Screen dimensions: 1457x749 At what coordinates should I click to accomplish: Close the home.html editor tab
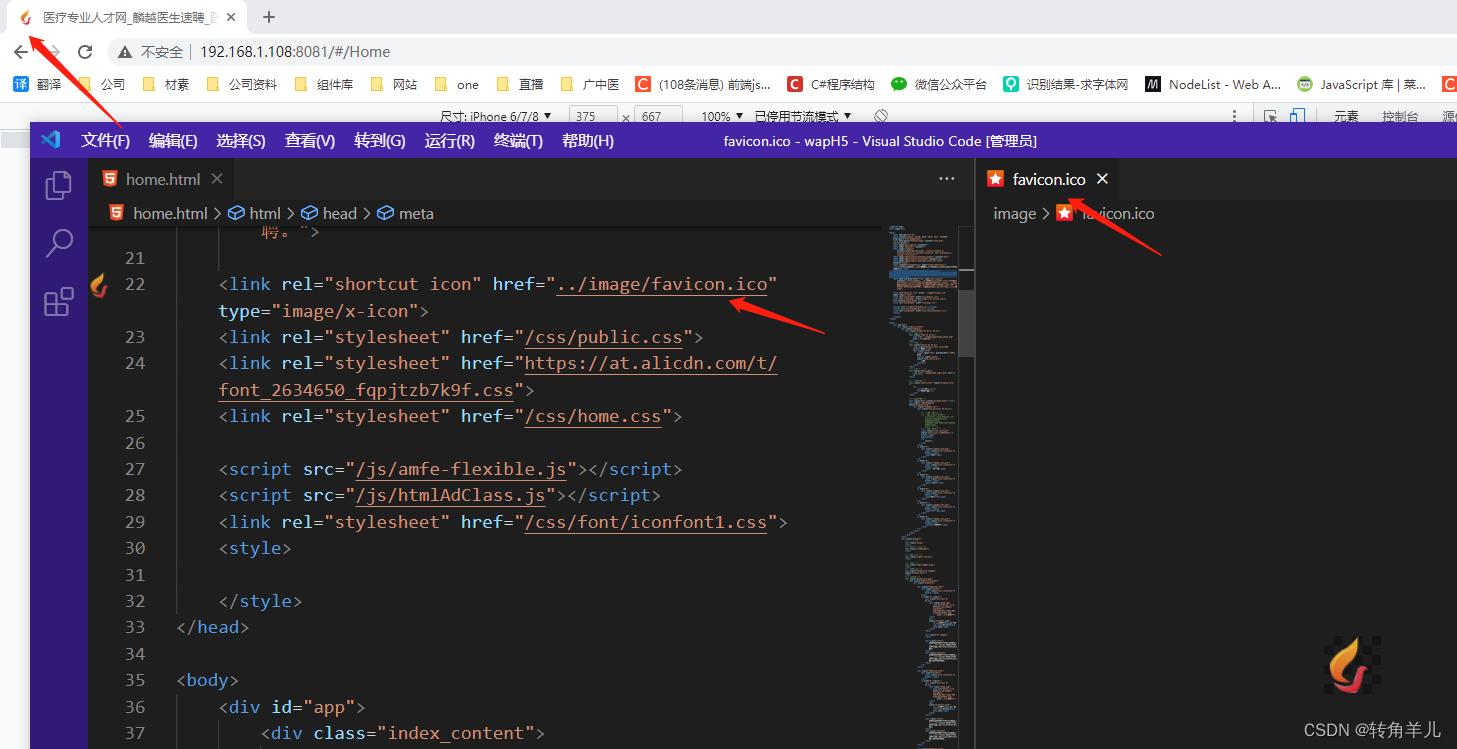pos(216,179)
